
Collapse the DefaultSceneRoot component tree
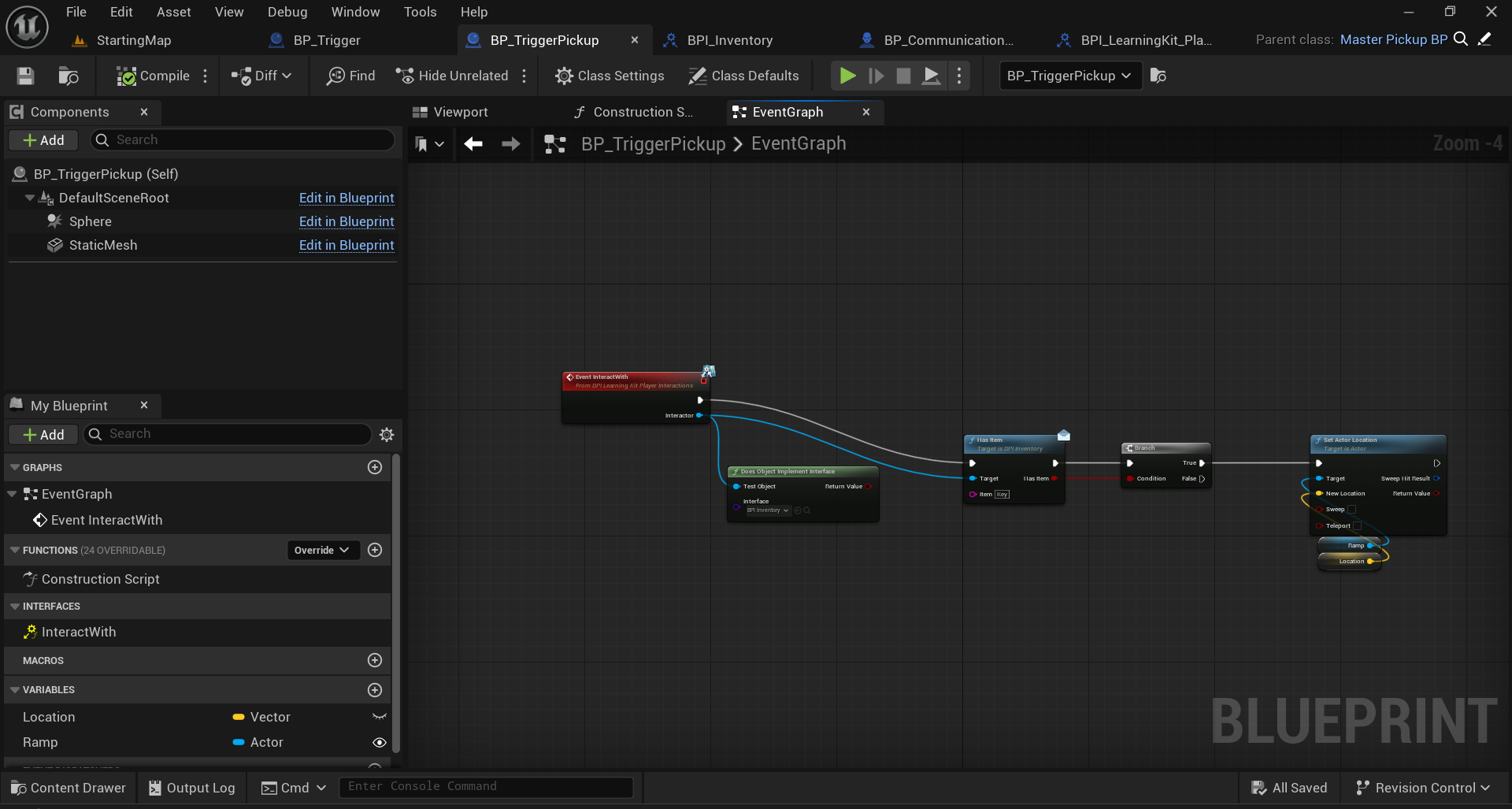pyautogui.click(x=30, y=198)
